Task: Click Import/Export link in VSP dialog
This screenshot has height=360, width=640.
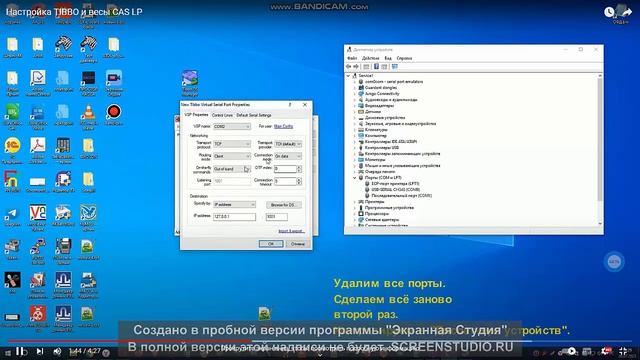Action: pos(291,231)
